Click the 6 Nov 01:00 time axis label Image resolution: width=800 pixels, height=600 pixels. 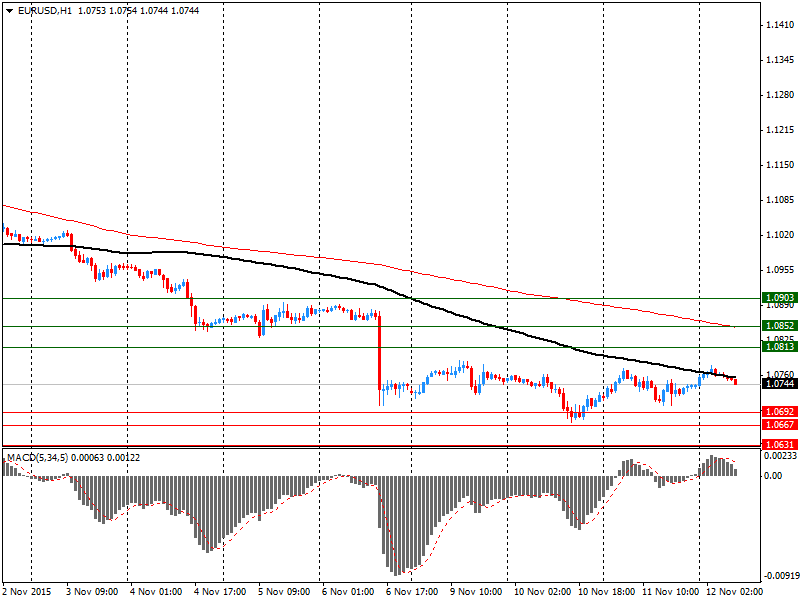tap(348, 592)
